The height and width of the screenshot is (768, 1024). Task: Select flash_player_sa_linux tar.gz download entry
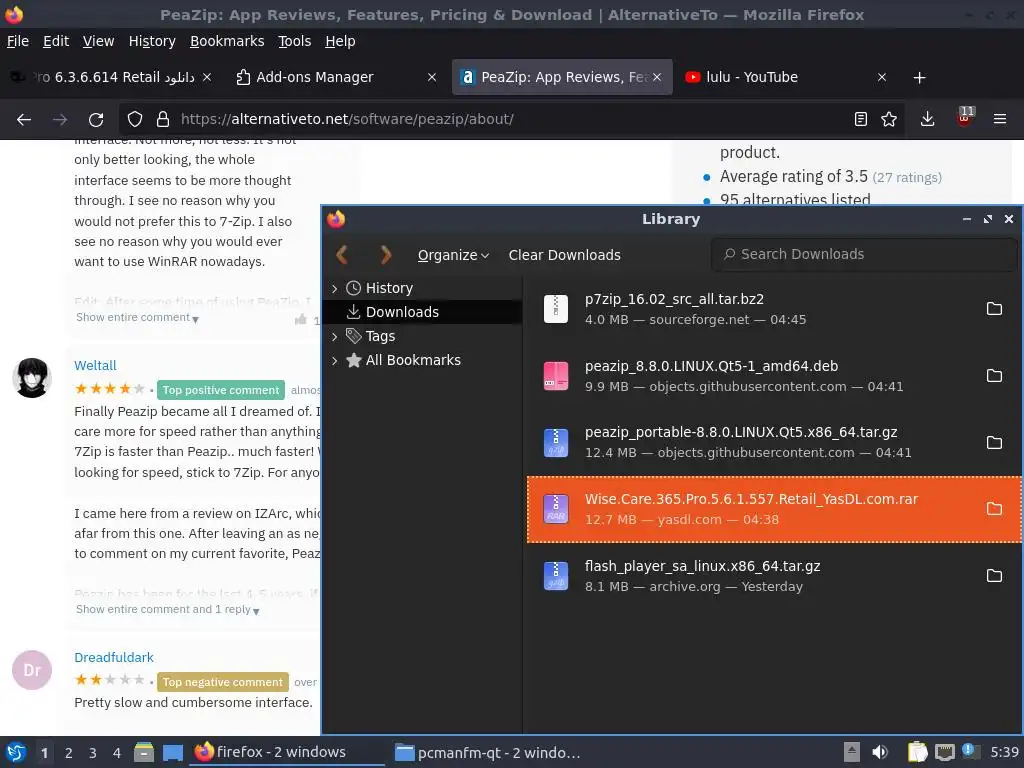click(773, 576)
